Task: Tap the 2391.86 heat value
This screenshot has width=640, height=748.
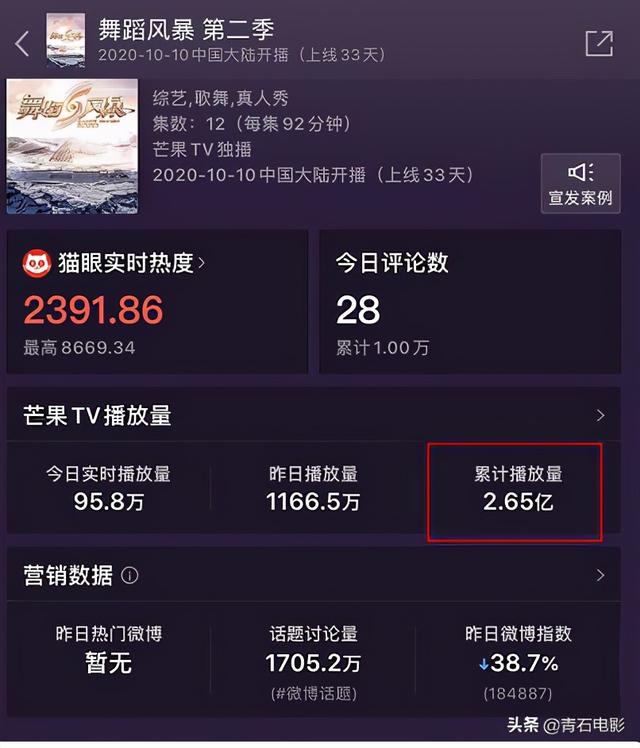Action: click(93, 310)
